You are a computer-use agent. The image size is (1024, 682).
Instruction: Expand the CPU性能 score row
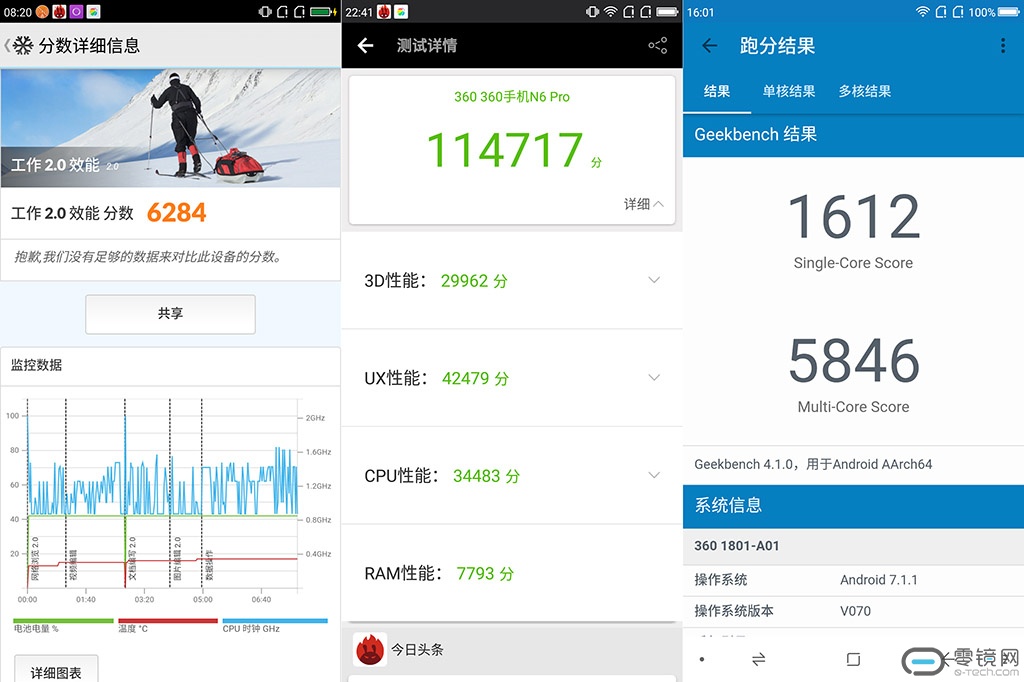point(654,475)
